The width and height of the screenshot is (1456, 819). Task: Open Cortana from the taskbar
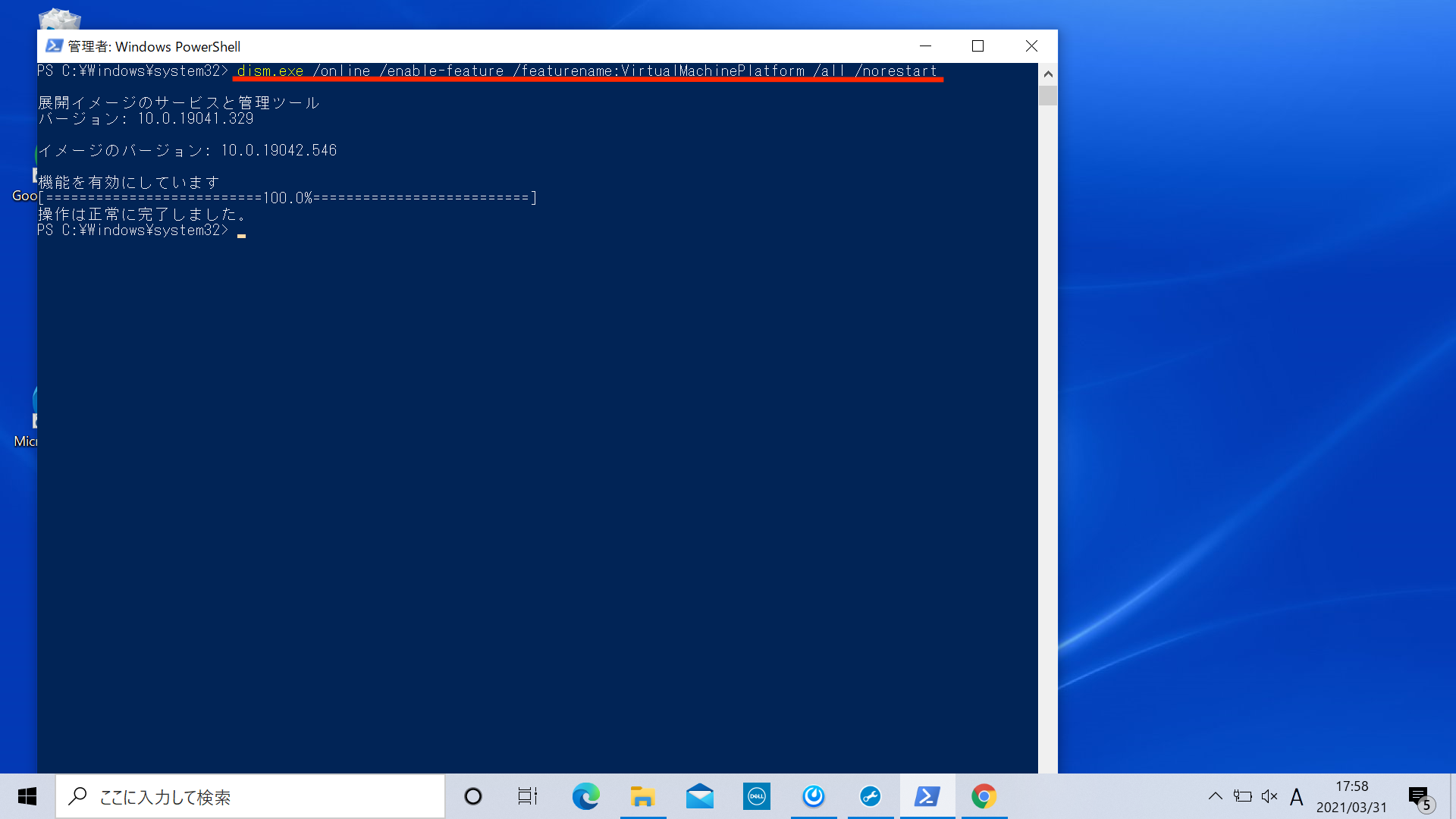[473, 796]
